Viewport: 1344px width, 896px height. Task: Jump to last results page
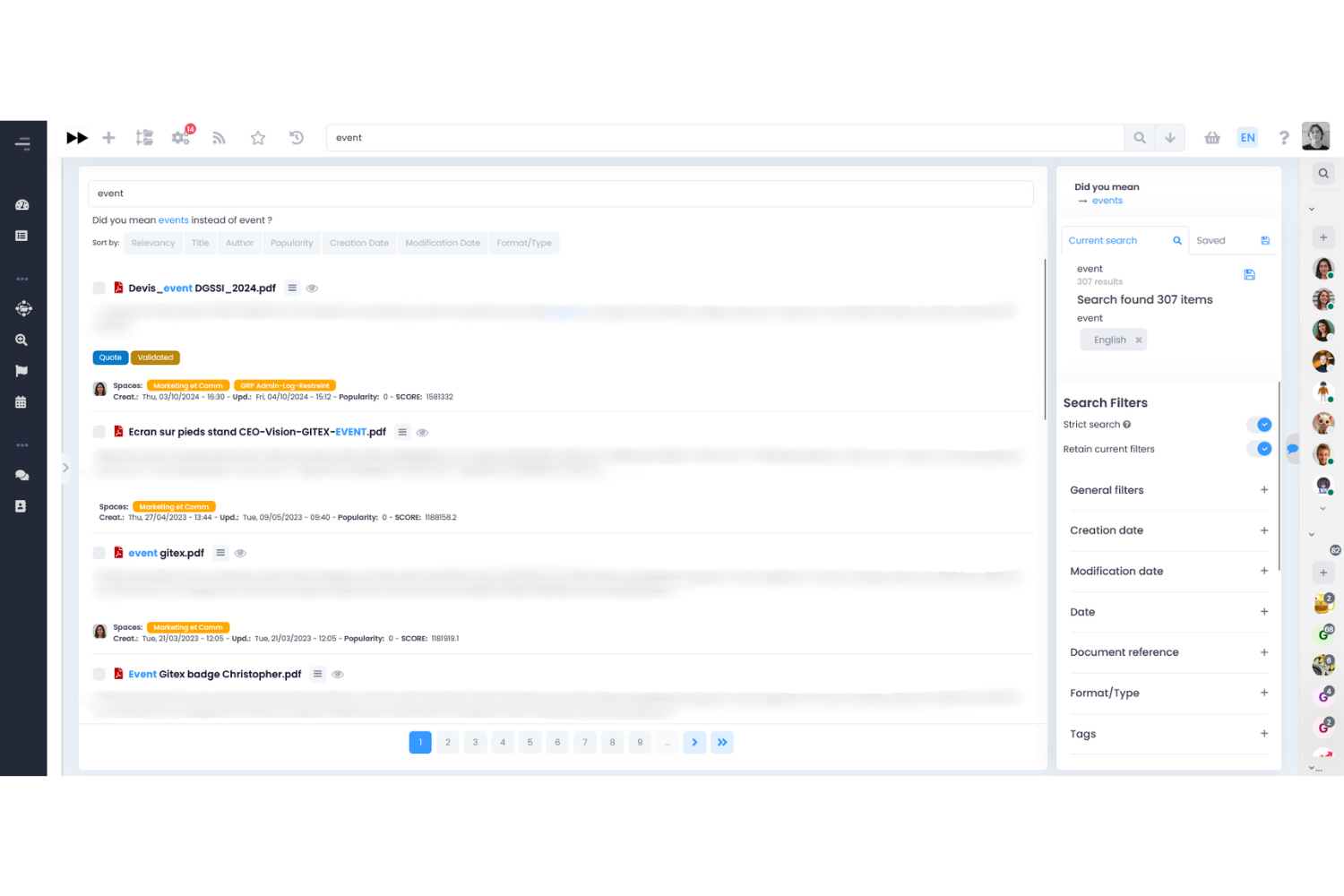point(722,742)
